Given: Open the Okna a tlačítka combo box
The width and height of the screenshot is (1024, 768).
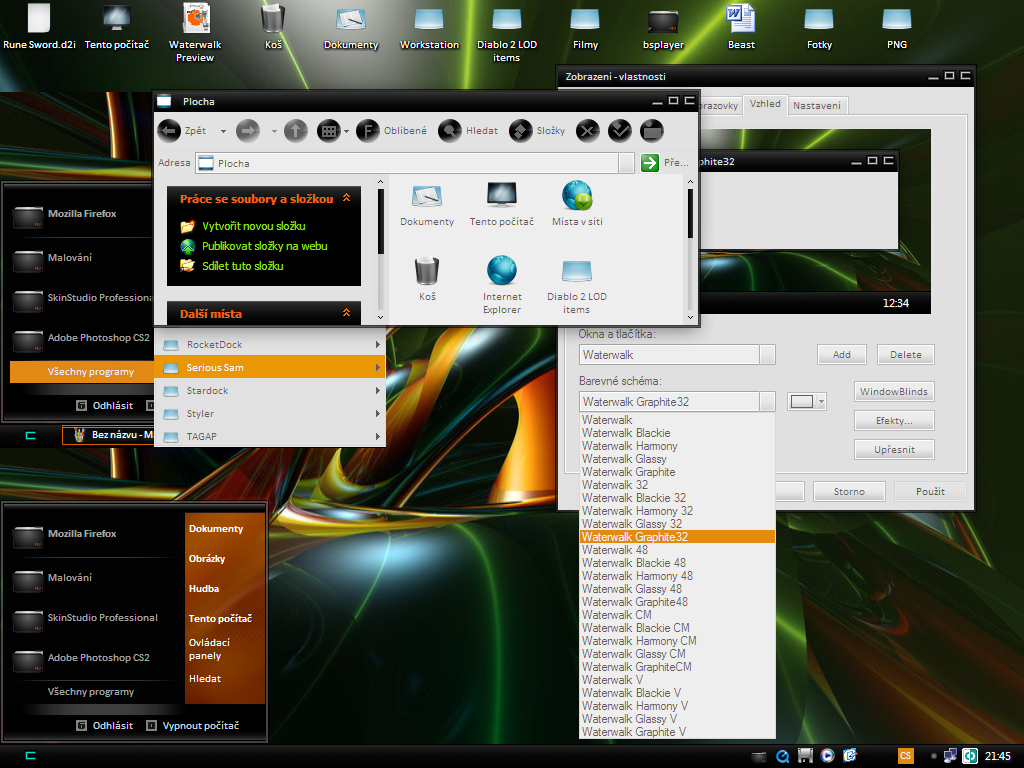Looking at the screenshot, I should (677, 355).
